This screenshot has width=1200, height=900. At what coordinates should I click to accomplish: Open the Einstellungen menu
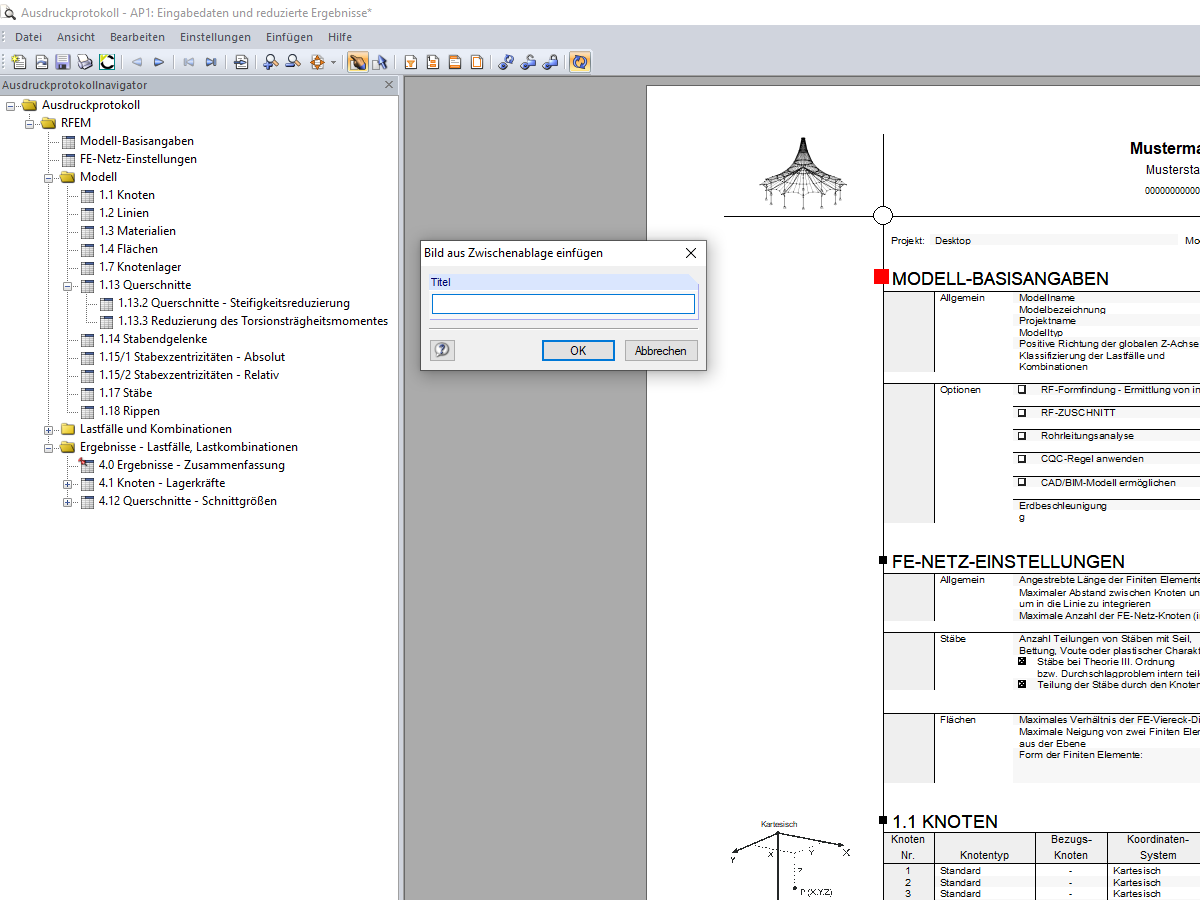[215, 37]
